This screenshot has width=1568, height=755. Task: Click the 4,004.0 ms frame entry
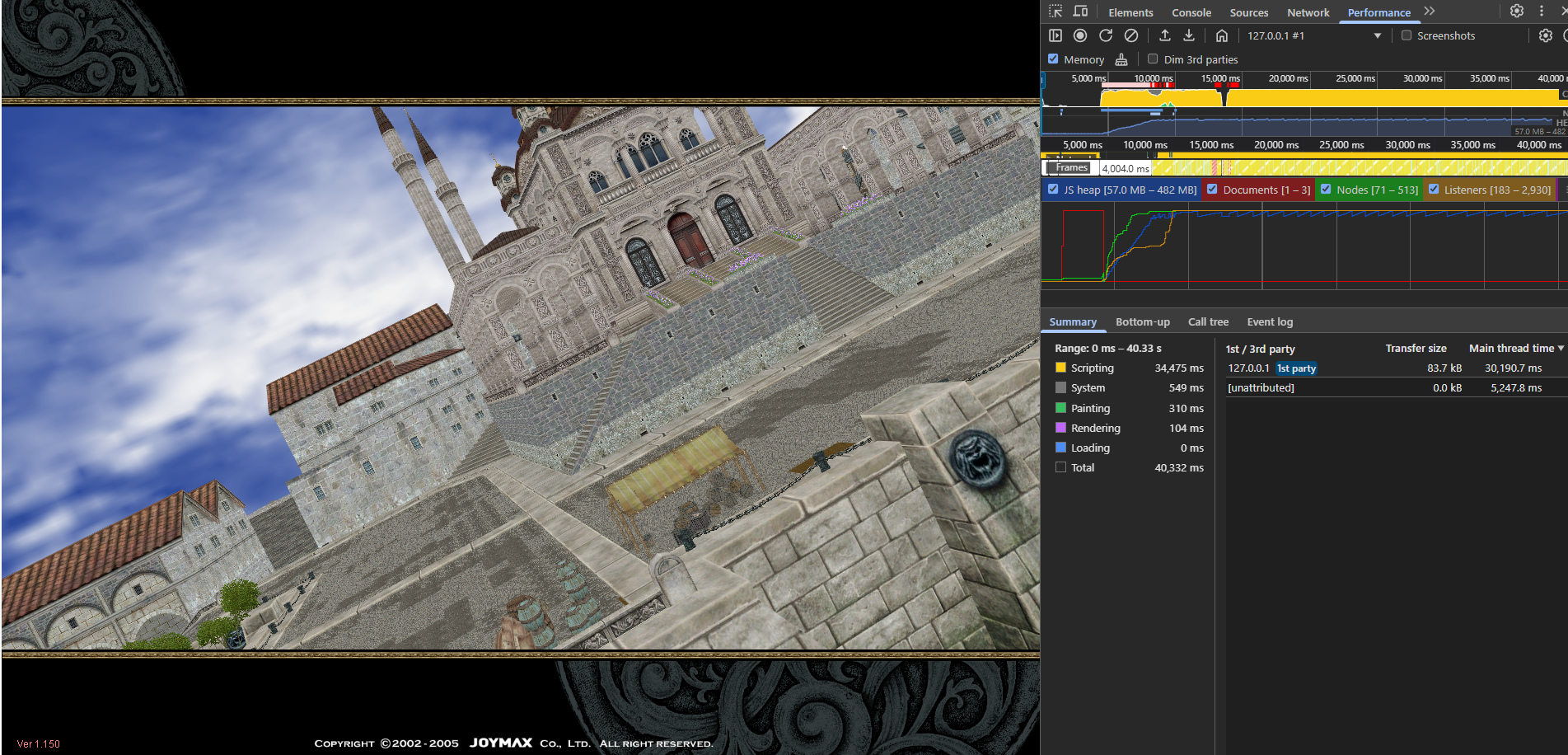pyautogui.click(x=1126, y=168)
